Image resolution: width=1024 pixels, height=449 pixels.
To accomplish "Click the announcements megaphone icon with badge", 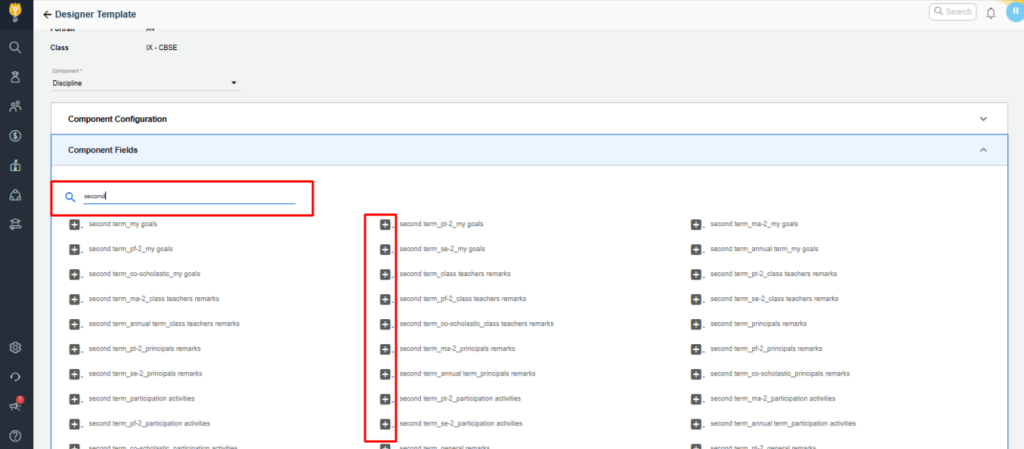I will [15, 405].
